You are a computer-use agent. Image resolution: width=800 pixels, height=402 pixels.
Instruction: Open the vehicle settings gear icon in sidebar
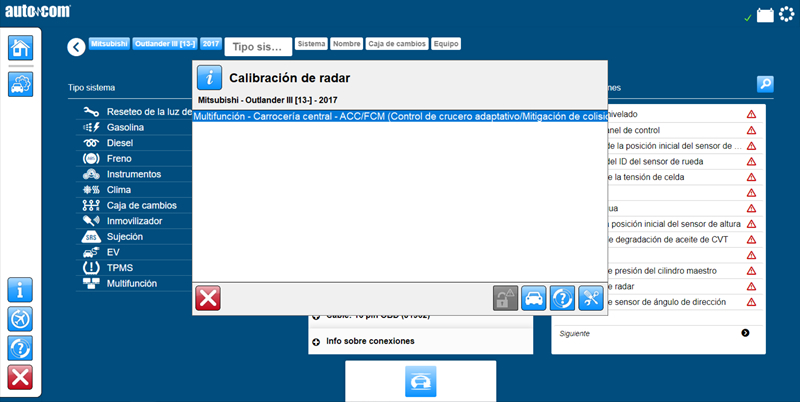[20, 84]
